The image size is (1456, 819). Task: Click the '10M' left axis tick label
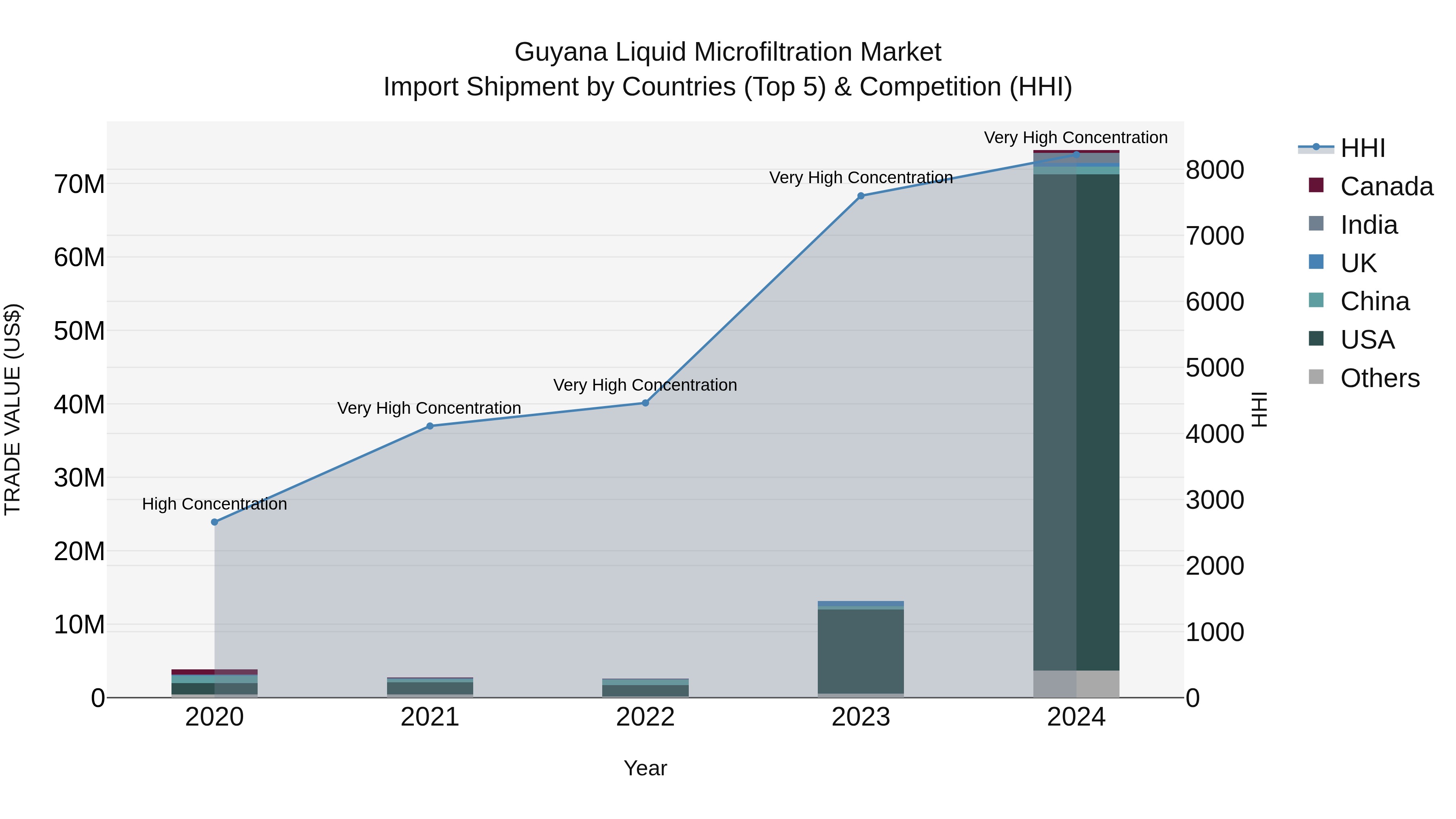[79, 625]
